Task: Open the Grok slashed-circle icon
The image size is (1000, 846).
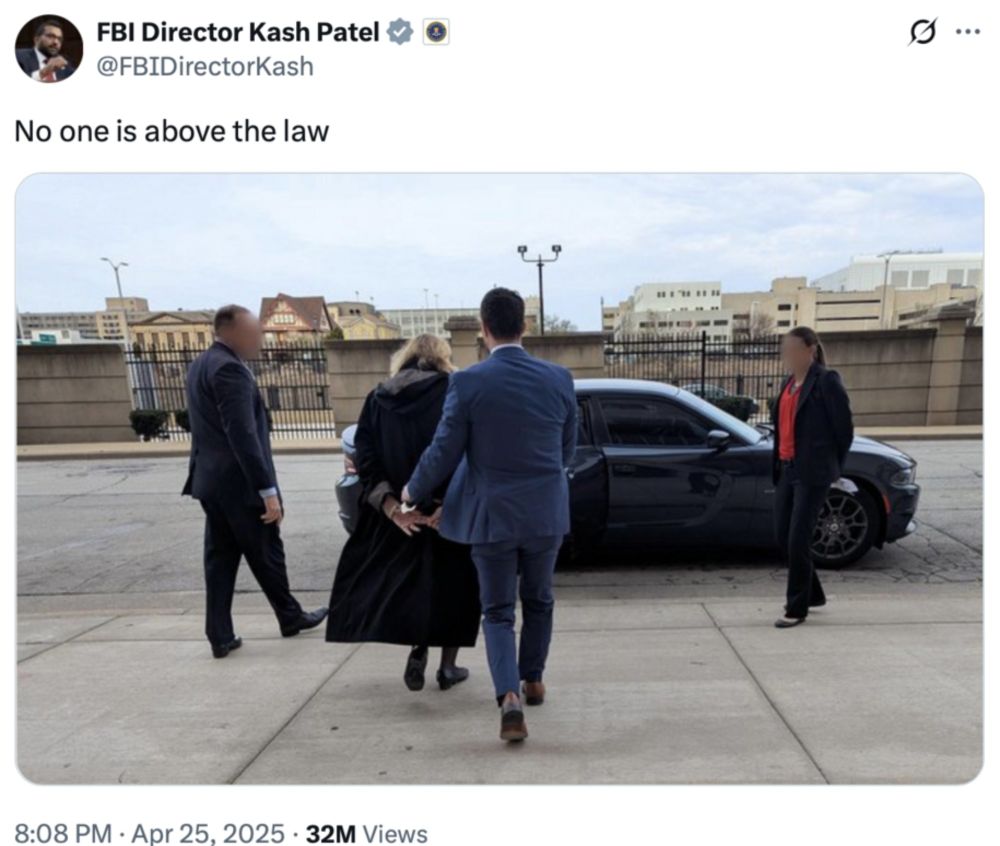Action: [923, 33]
